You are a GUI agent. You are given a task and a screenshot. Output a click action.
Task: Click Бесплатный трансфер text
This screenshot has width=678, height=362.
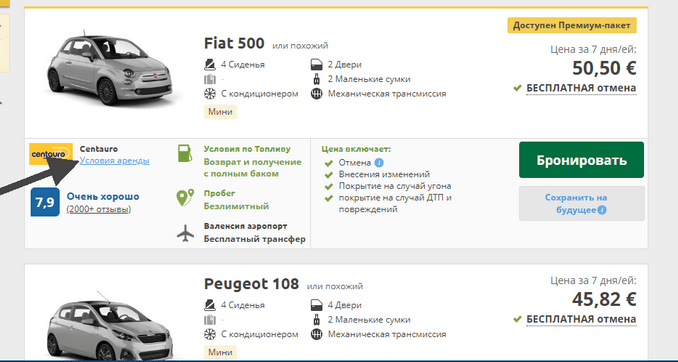pos(255,239)
